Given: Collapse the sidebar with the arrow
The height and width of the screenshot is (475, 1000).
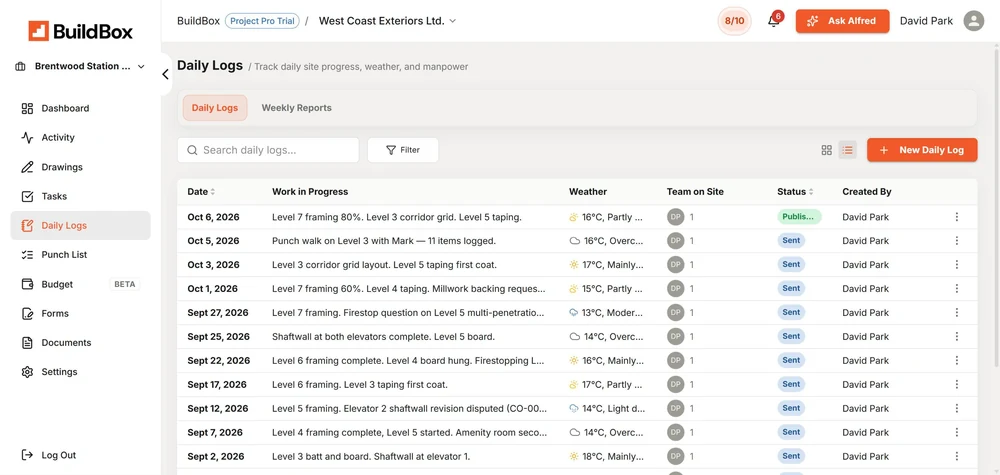Looking at the screenshot, I should pyautogui.click(x=165, y=74).
